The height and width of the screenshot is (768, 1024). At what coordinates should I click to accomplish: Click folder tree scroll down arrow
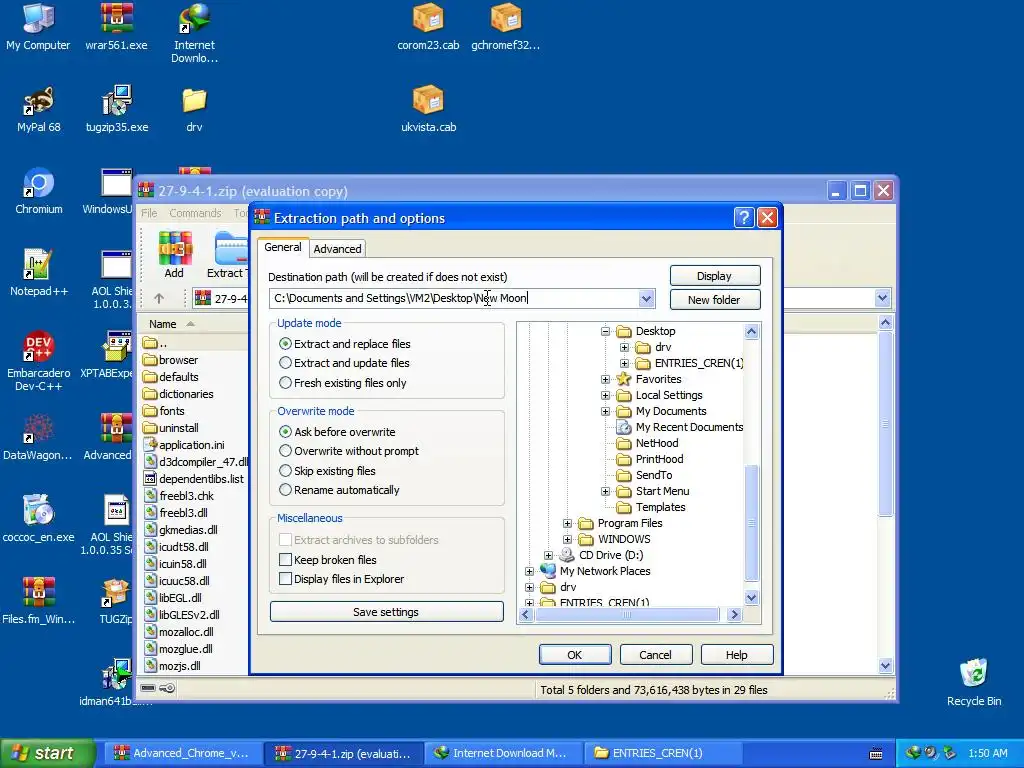coord(752,598)
